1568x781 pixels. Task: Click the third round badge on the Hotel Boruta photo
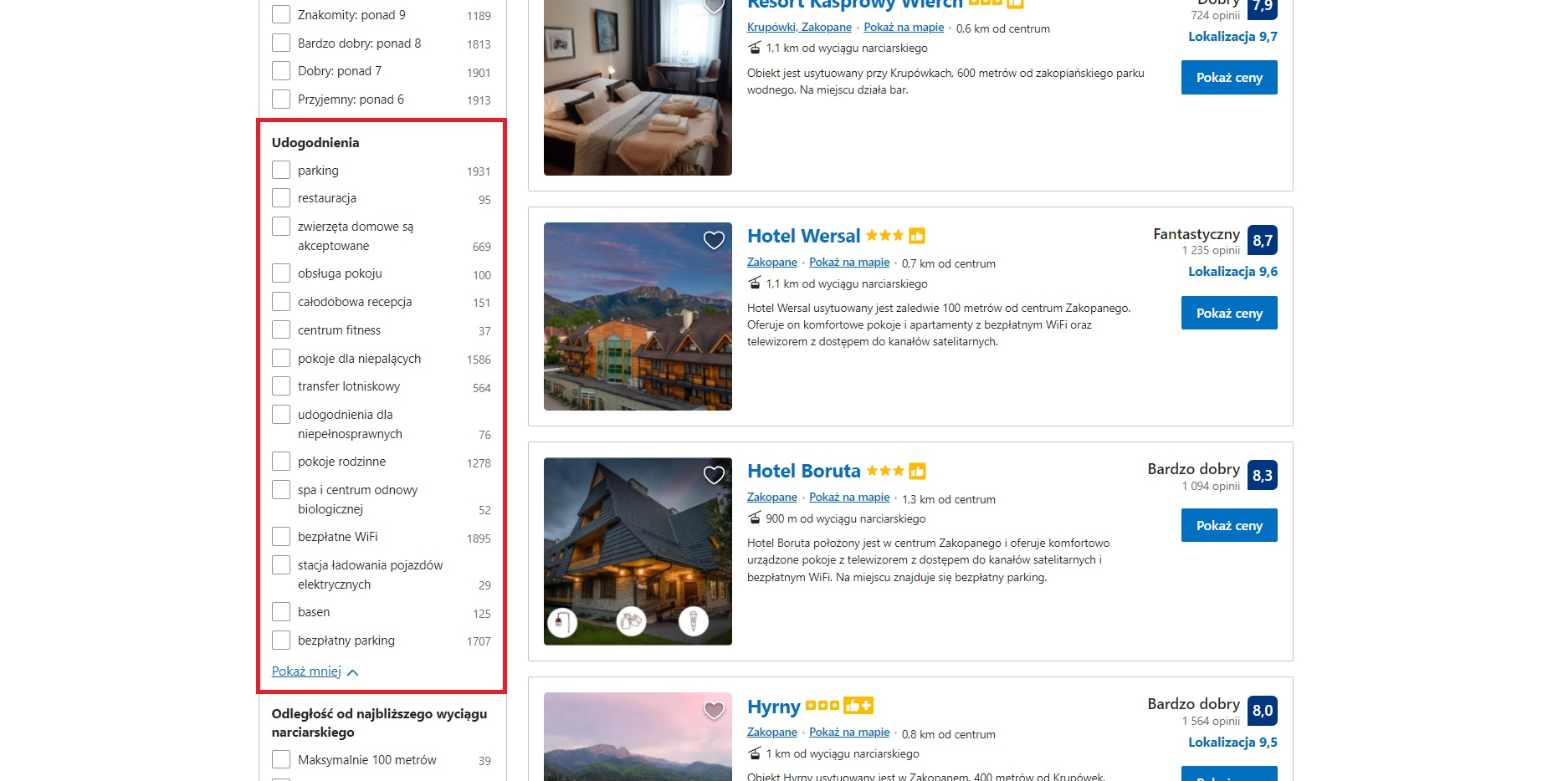click(x=694, y=621)
